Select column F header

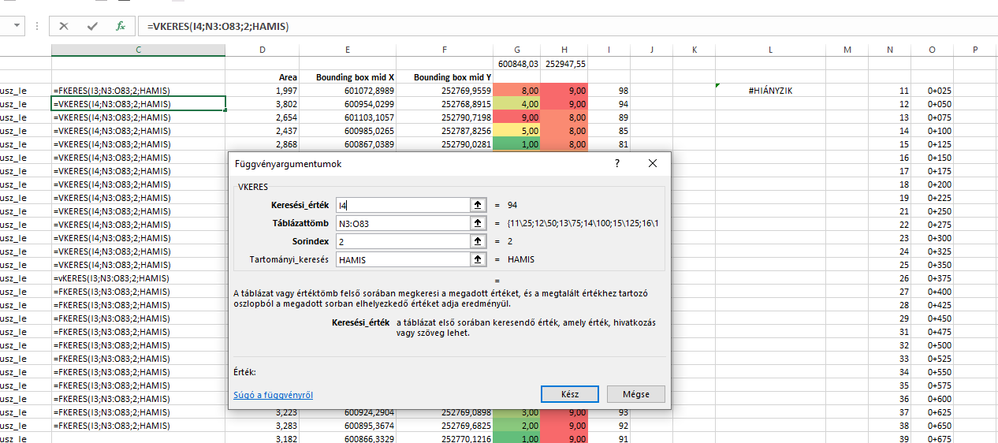(x=445, y=50)
